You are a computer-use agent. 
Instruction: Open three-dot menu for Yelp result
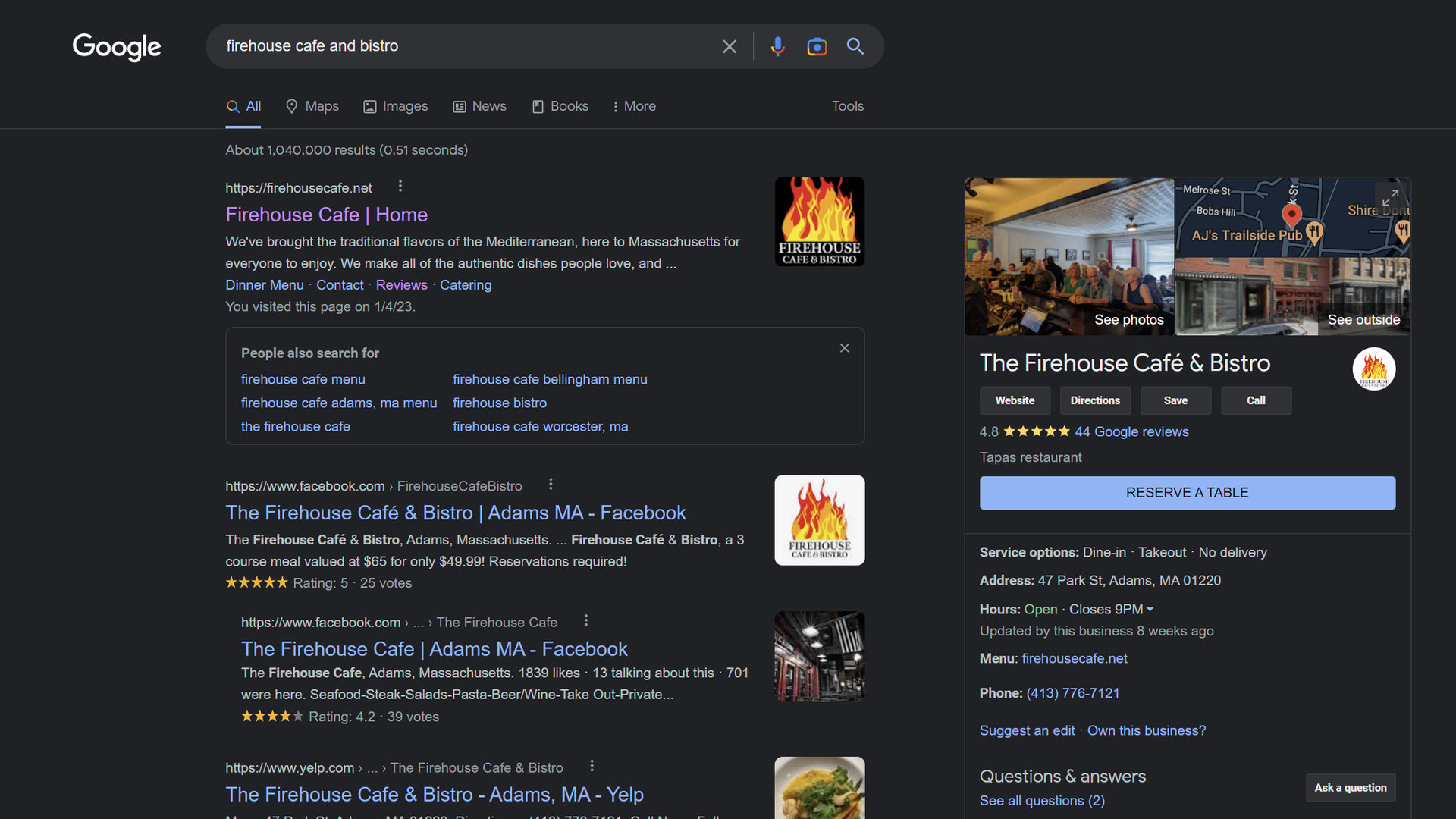591,766
